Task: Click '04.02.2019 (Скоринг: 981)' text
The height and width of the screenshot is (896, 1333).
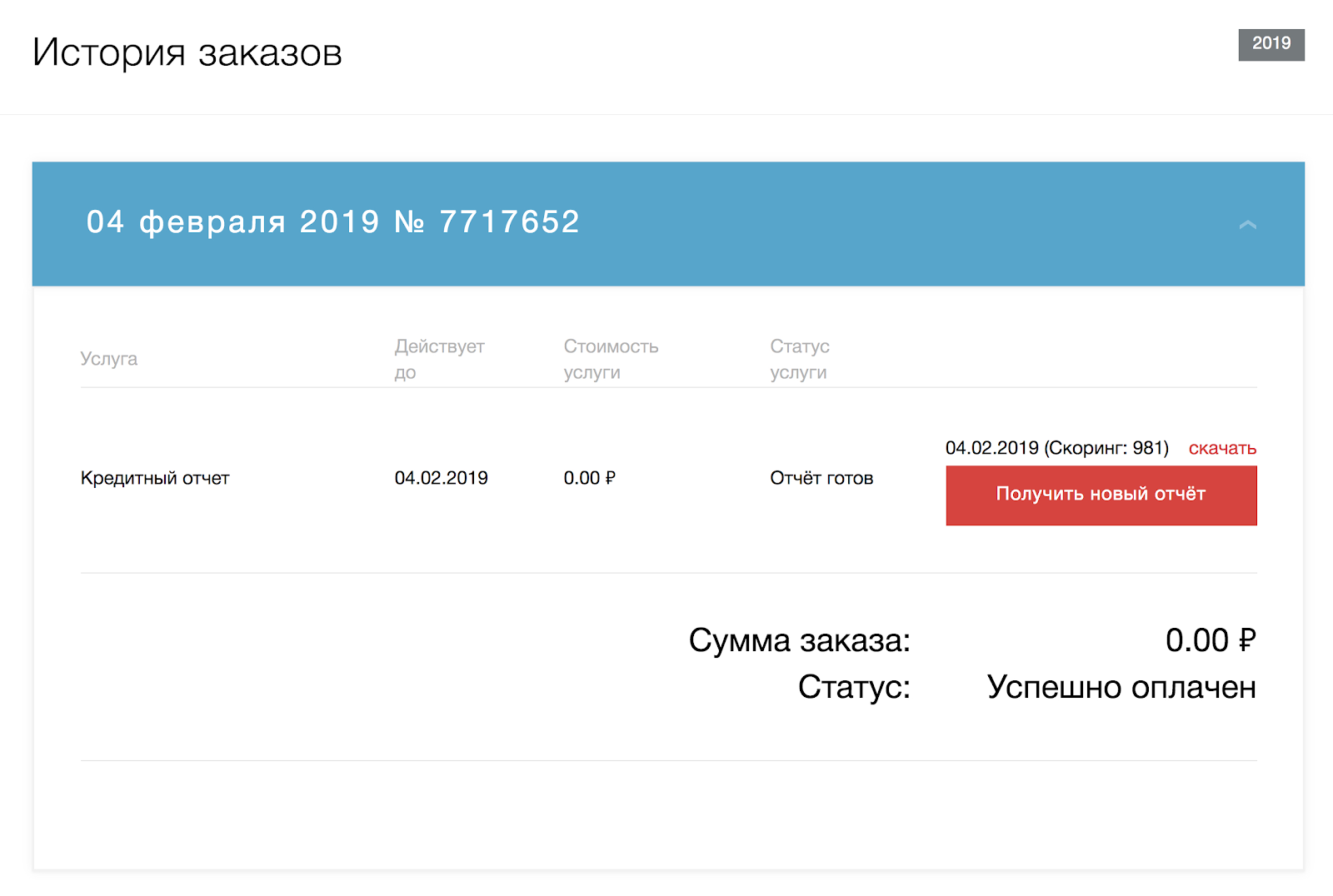Action: (1057, 448)
